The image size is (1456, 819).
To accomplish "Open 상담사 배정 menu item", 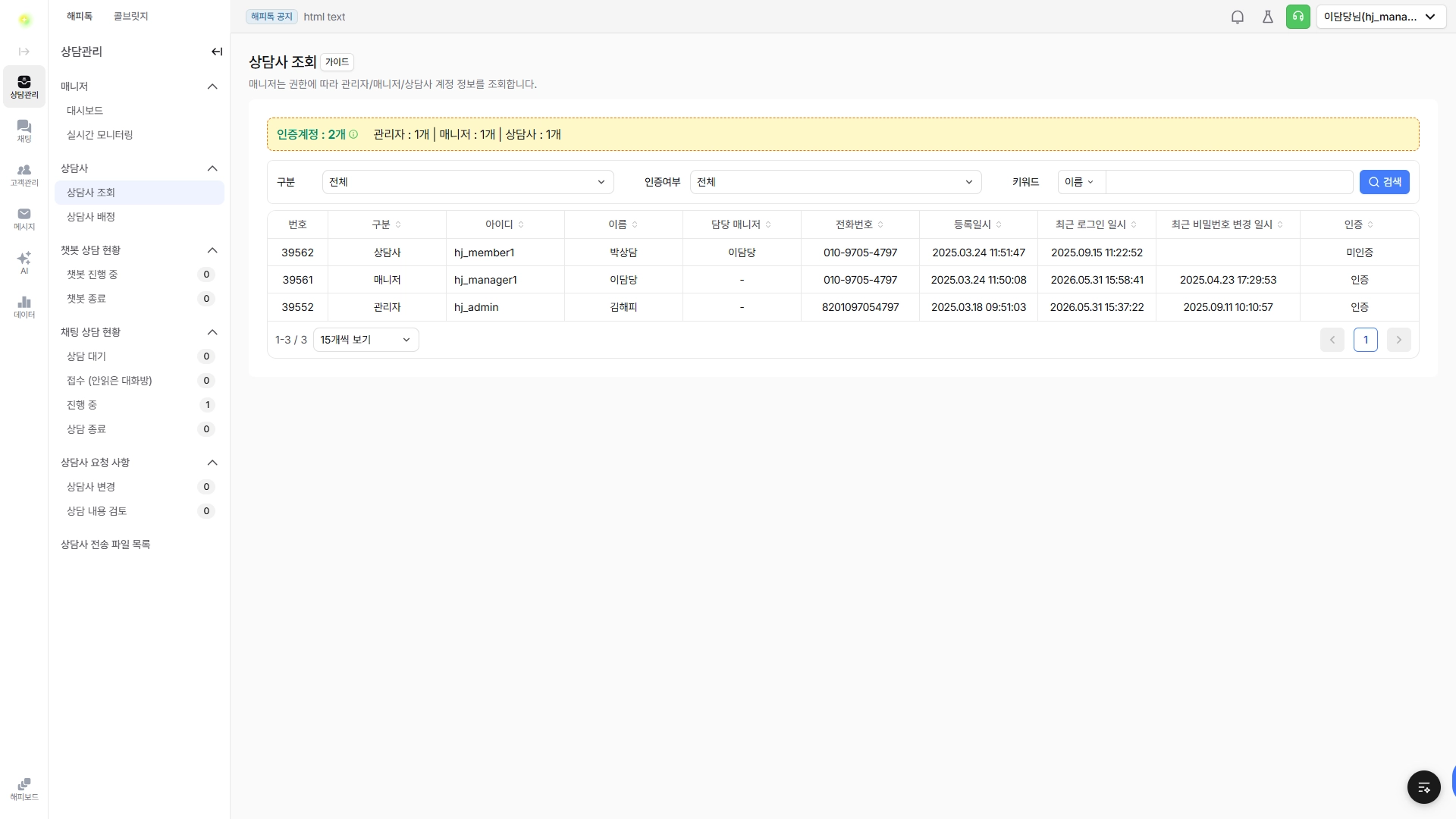I will [x=140, y=217].
